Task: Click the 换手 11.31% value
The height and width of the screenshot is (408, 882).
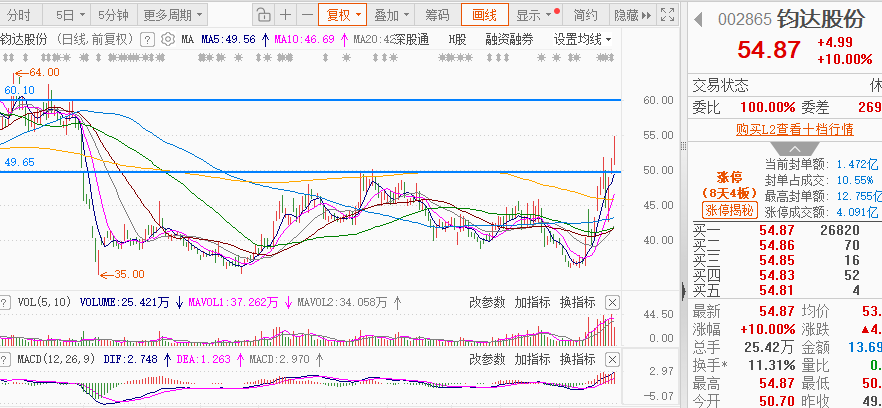Action: (771, 365)
